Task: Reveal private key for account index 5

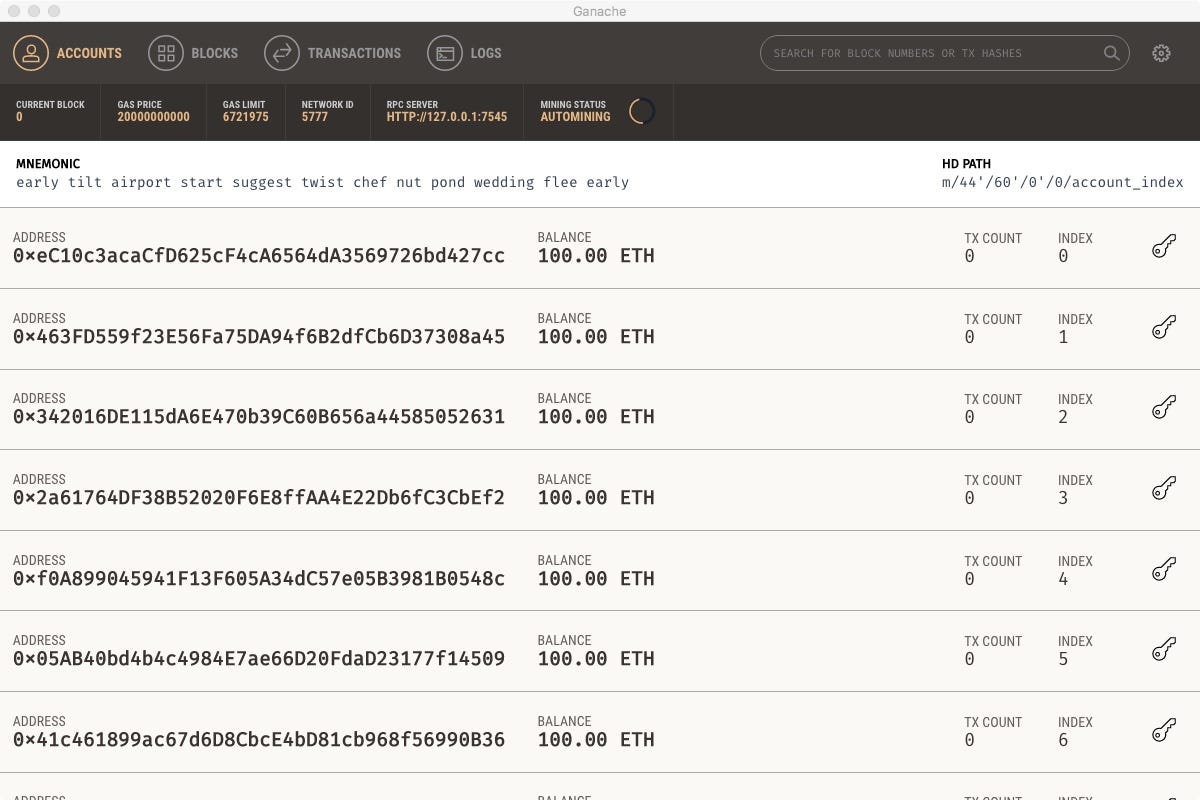Action: coord(1163,650)
